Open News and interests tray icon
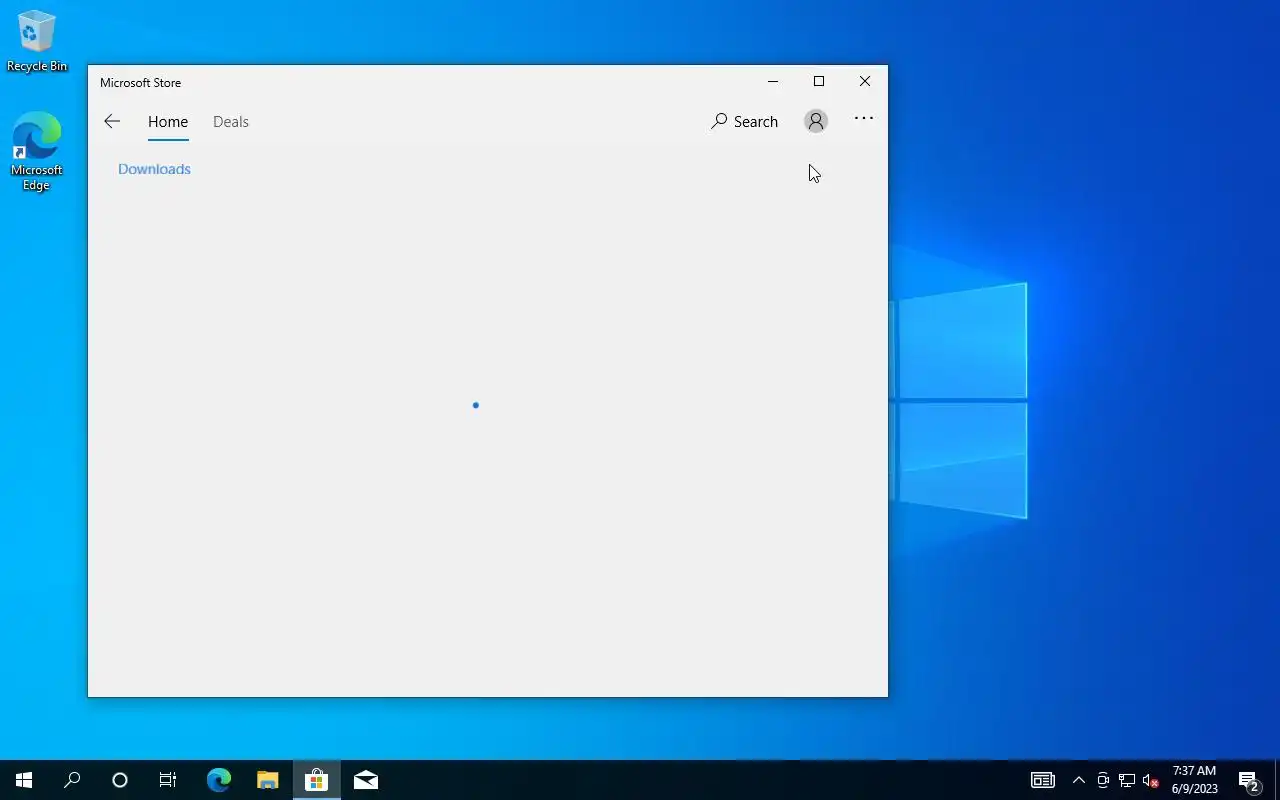The width and height of the screenshot is (1280, 800). (1043, 780)
